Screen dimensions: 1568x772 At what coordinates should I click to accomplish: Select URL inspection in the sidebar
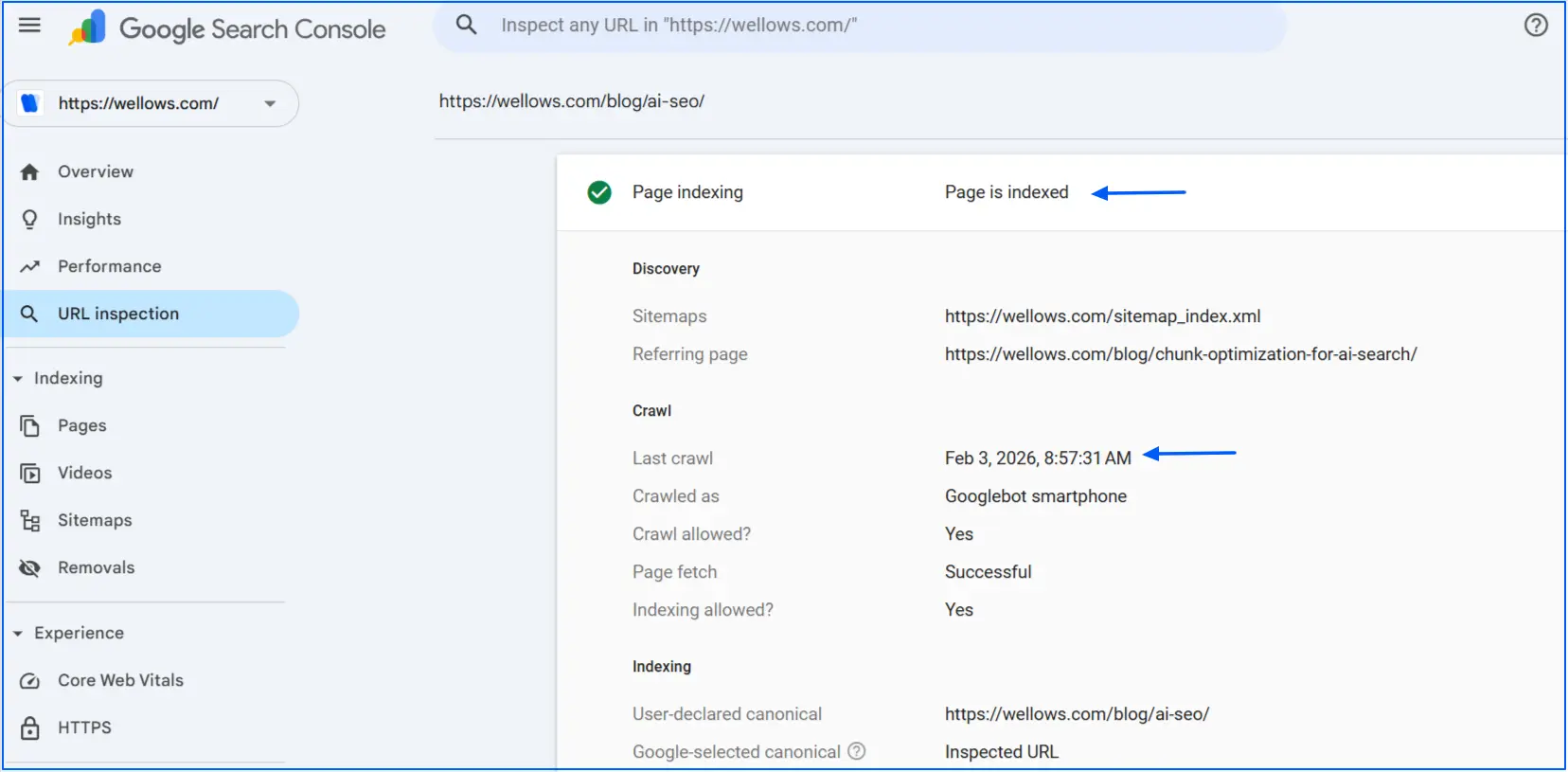pyautogui.click(x=151, y=314)
